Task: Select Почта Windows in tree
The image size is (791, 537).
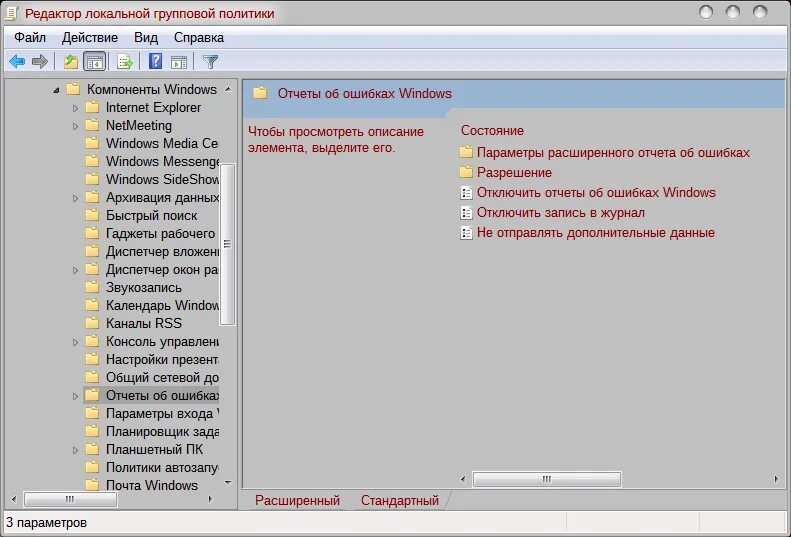Action: tap(151, 486)
